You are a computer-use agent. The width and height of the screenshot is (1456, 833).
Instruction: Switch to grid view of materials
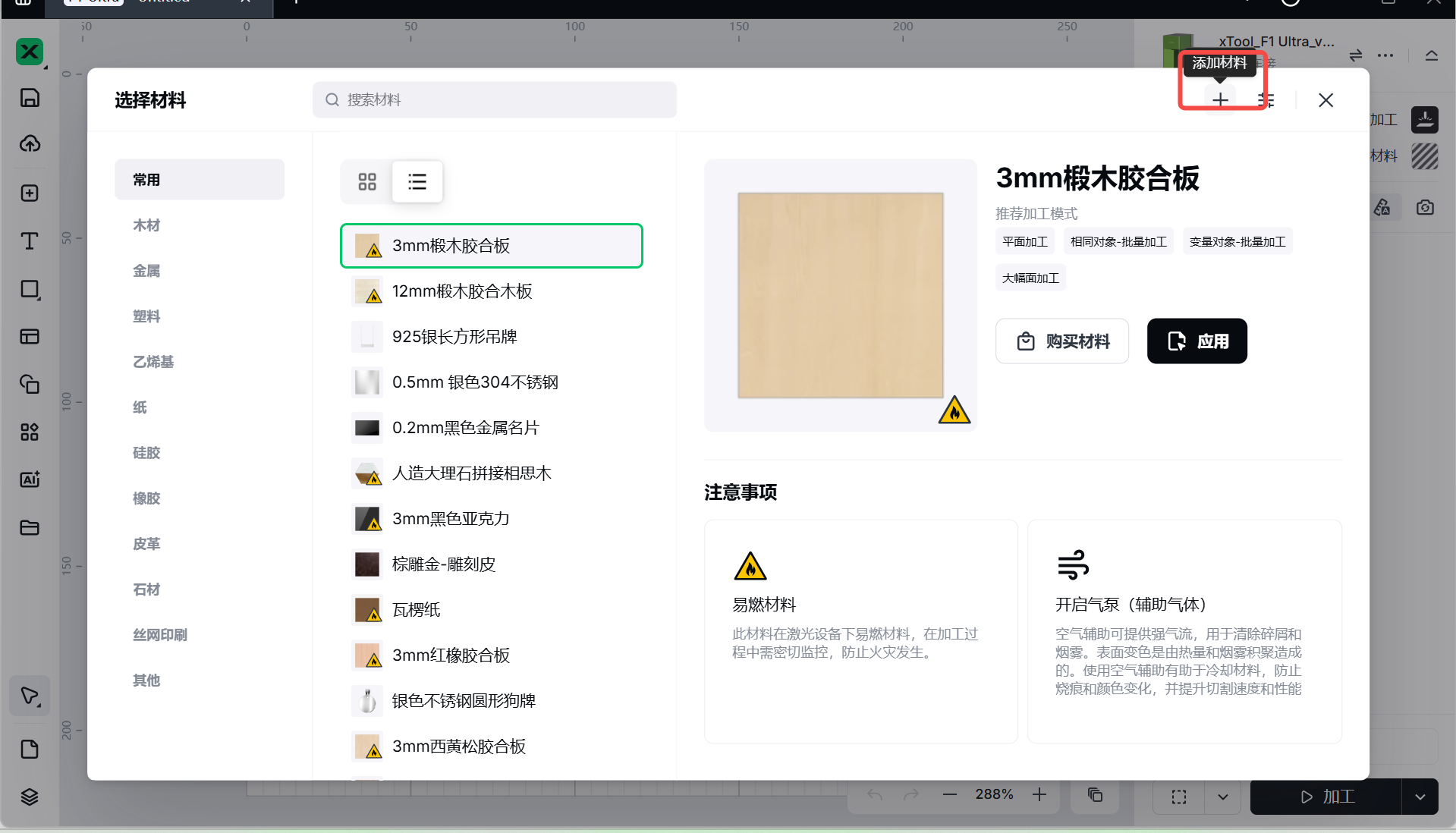point(367,182)
